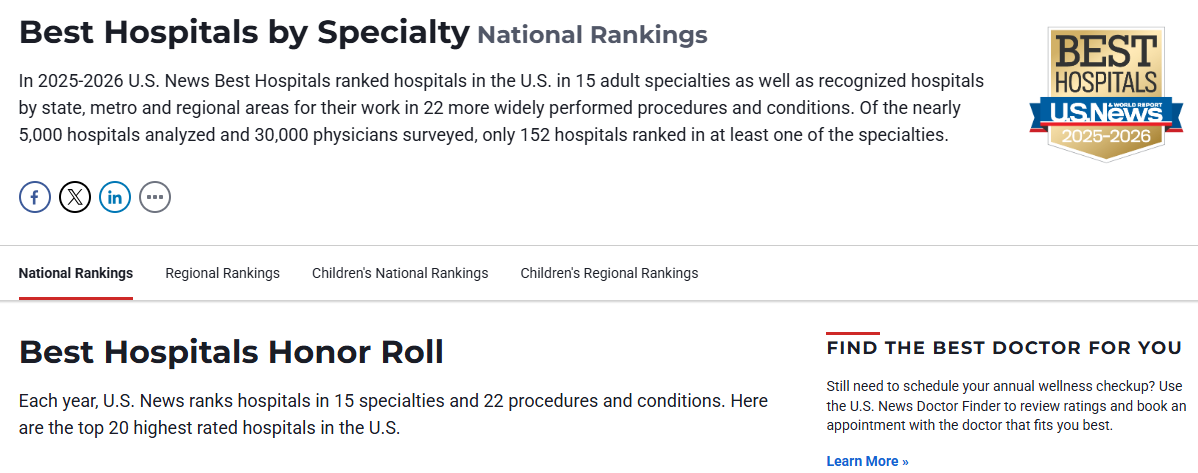Click the gray National Rankings subtitle in title
This screenshot has height=473, width=1198.
tap(592, 35)
